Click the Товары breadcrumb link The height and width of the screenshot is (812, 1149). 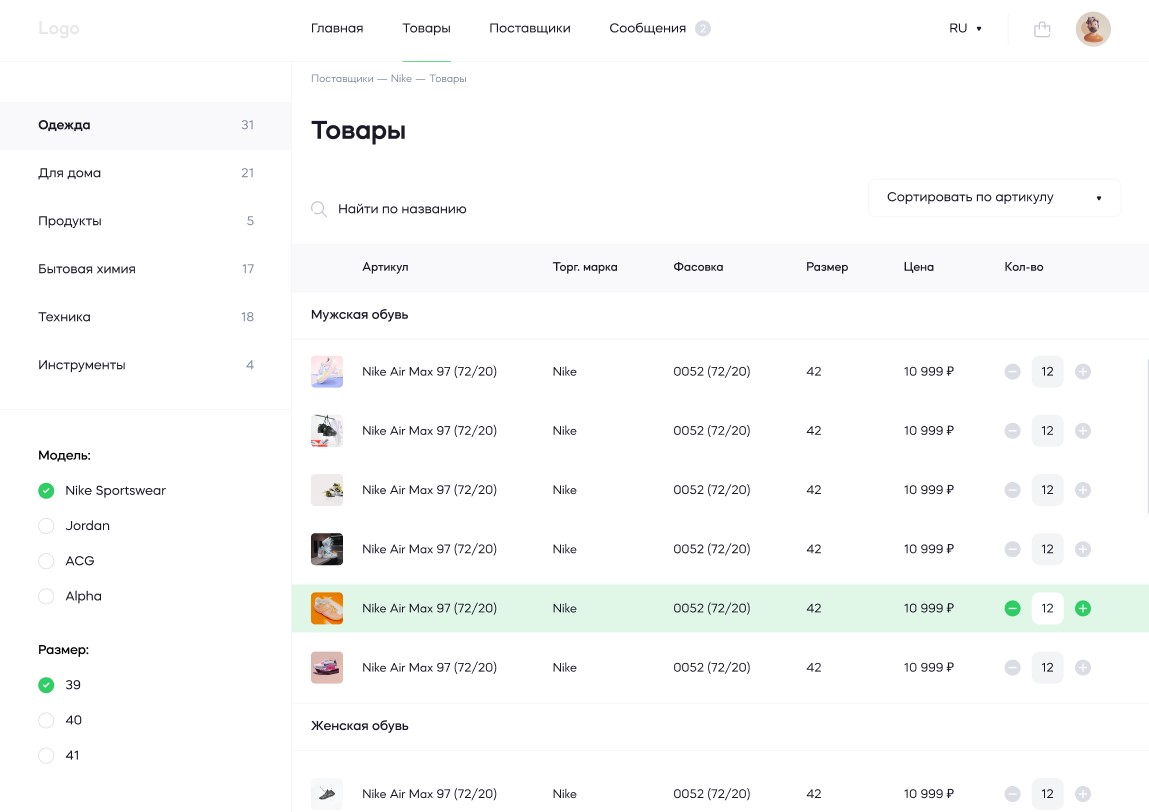448,78
